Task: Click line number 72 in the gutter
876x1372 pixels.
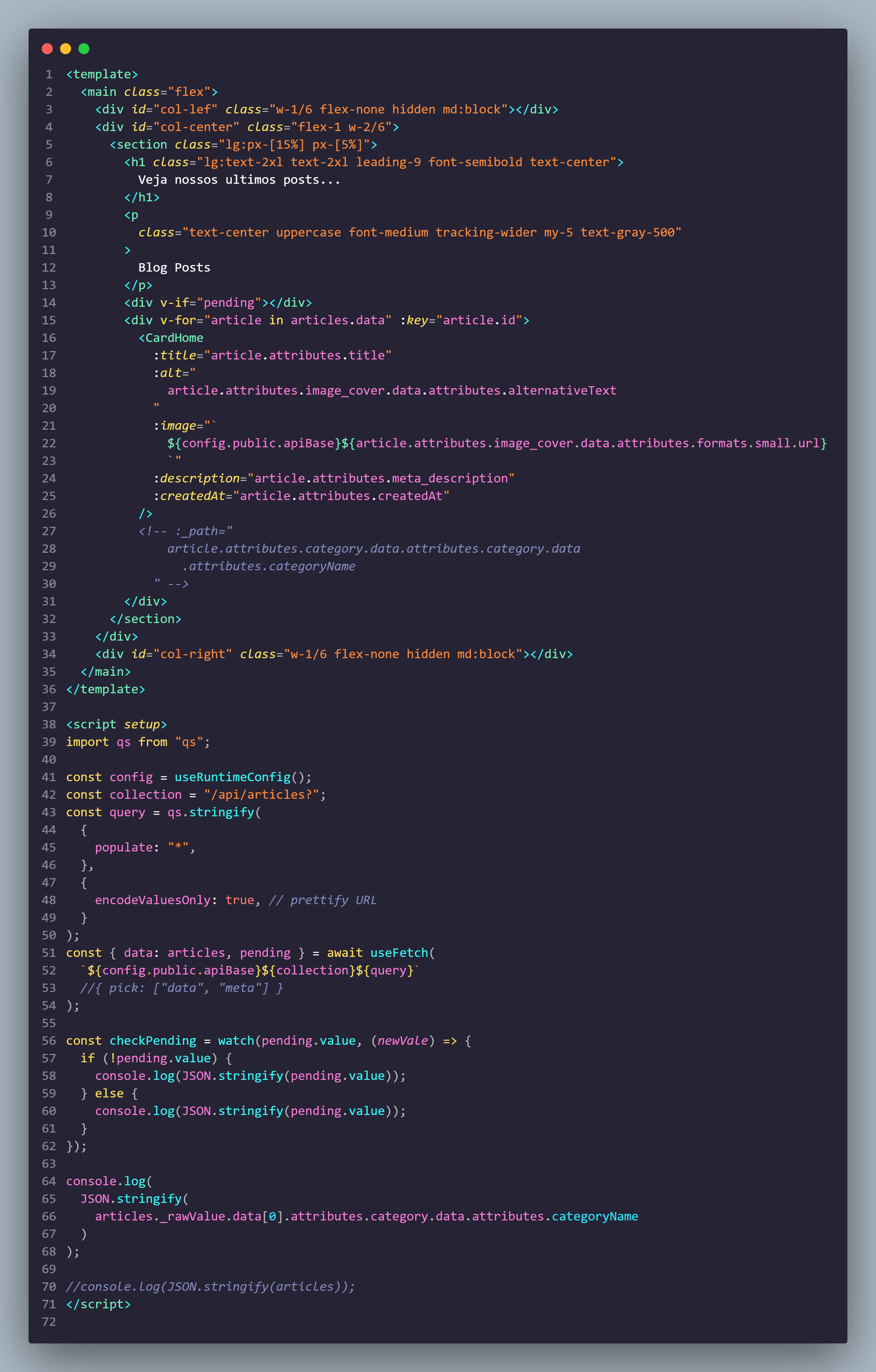Action: 49,1322
